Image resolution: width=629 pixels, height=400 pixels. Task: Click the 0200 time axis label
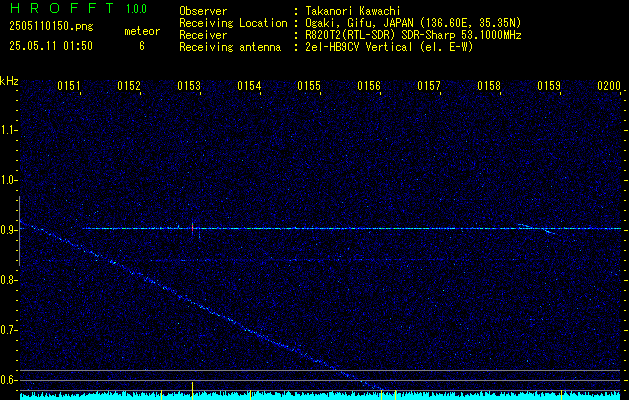(609, 86)
